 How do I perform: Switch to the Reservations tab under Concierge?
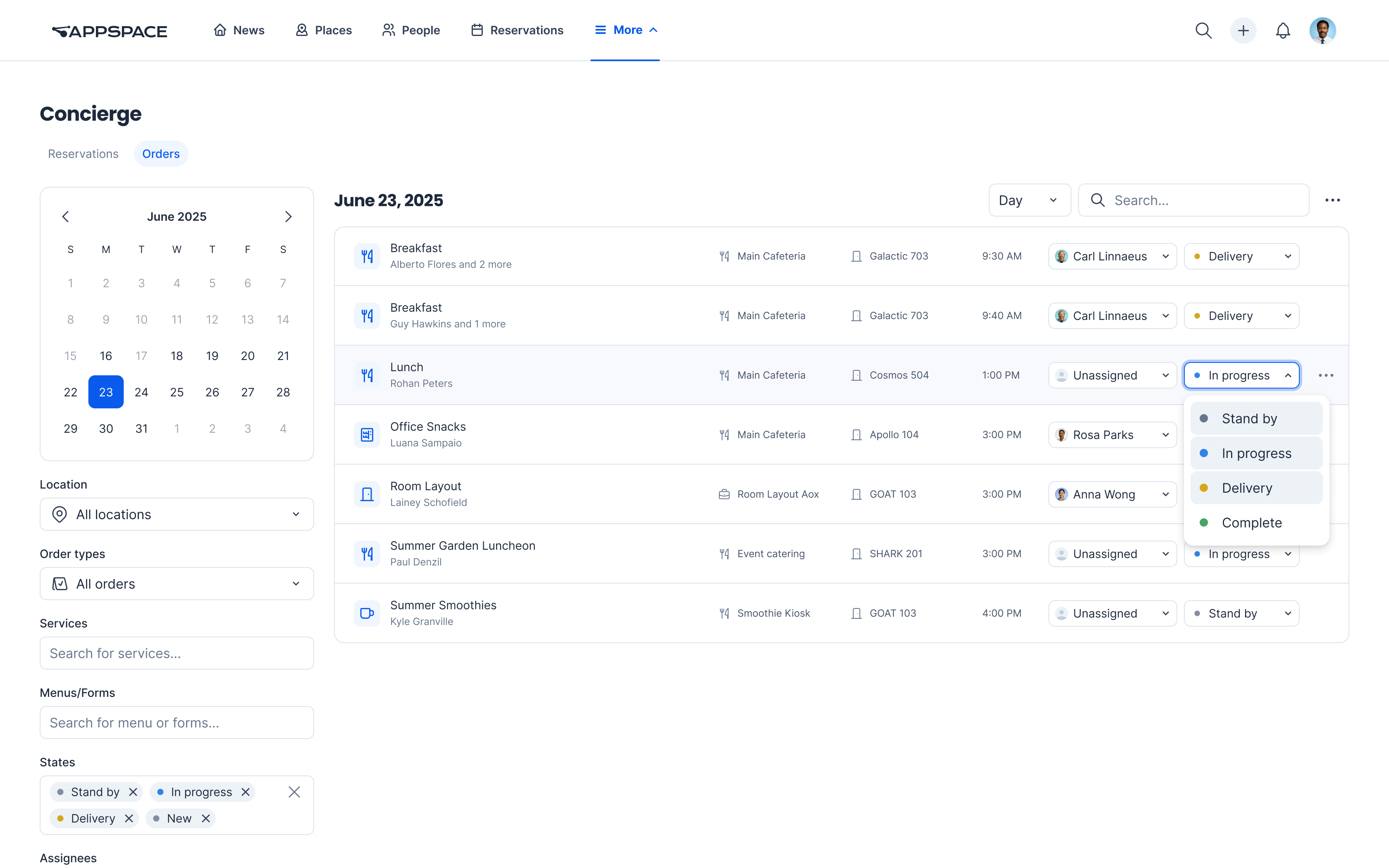click(83, 154)
